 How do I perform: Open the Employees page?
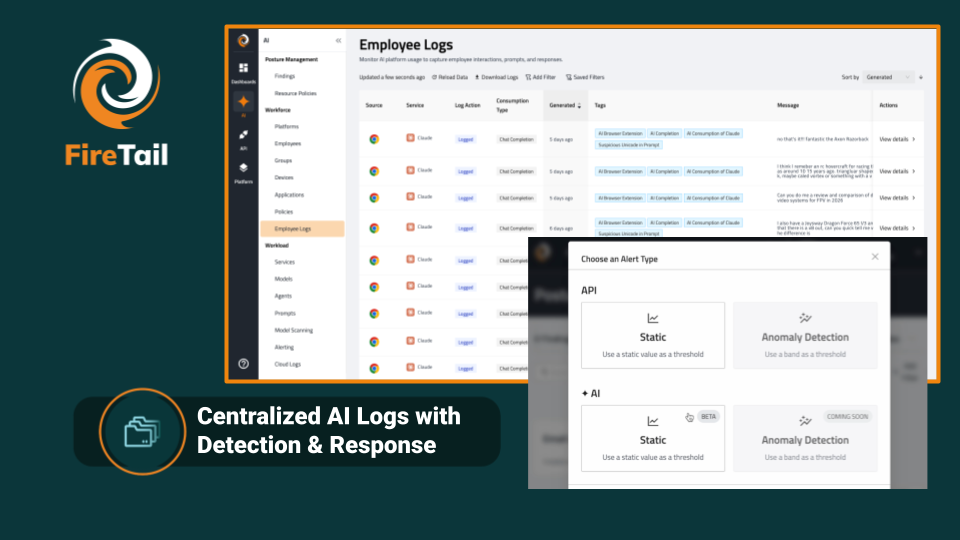288,143
